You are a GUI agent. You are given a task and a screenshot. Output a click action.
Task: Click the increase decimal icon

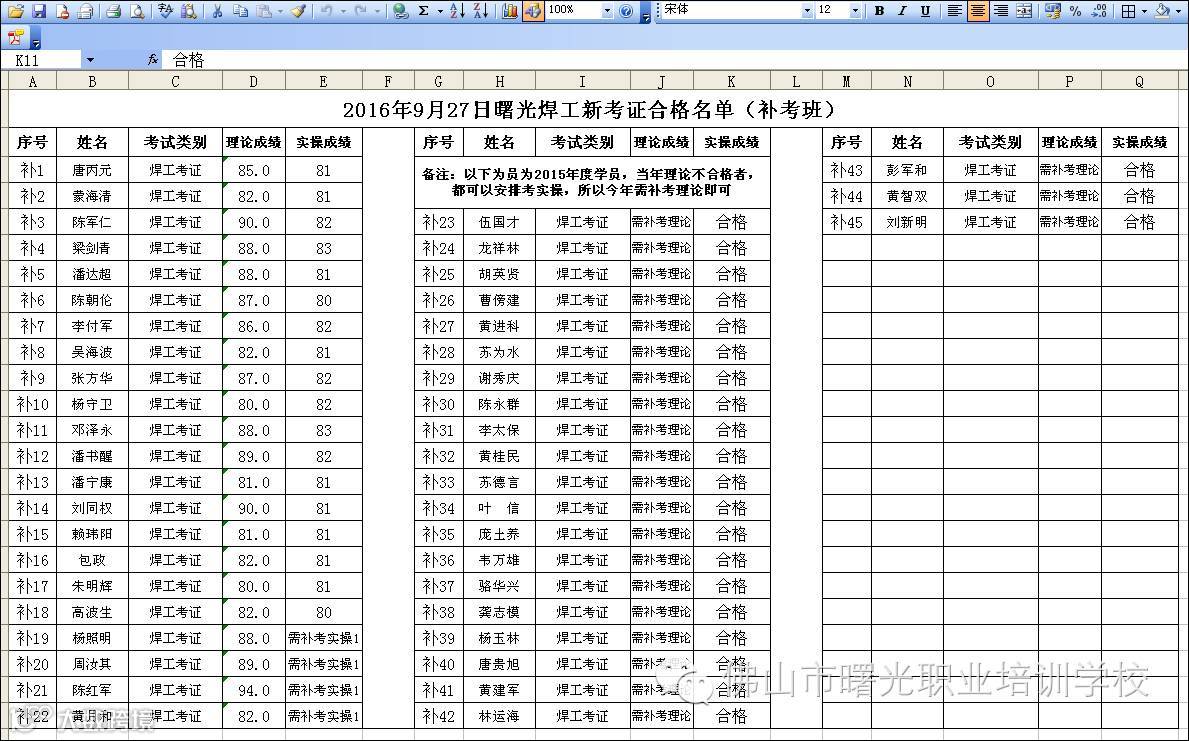point(1100,11)
